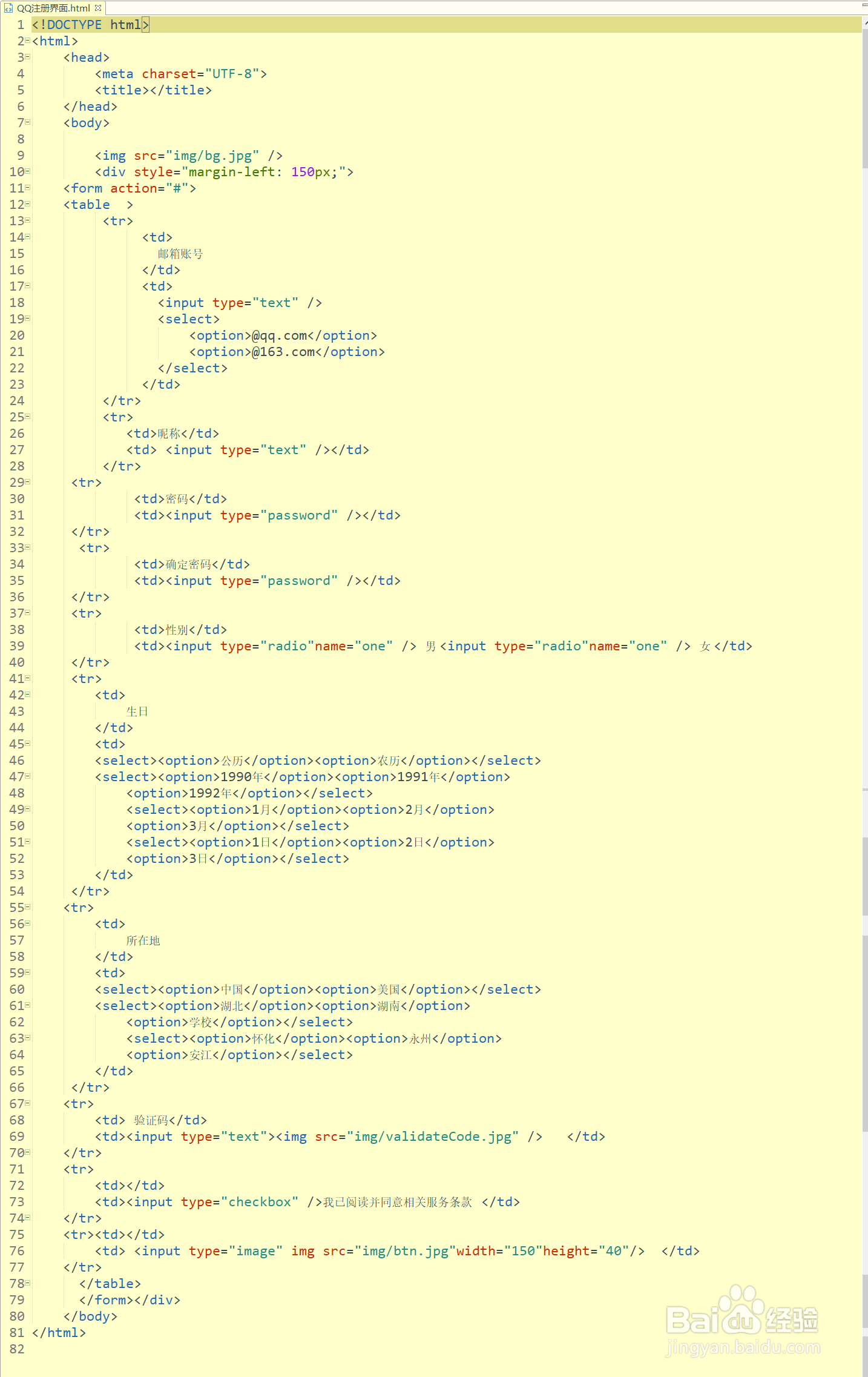Select the QQ注册界面.html editor tab
868x1377 pixels.
coord(53,8)
